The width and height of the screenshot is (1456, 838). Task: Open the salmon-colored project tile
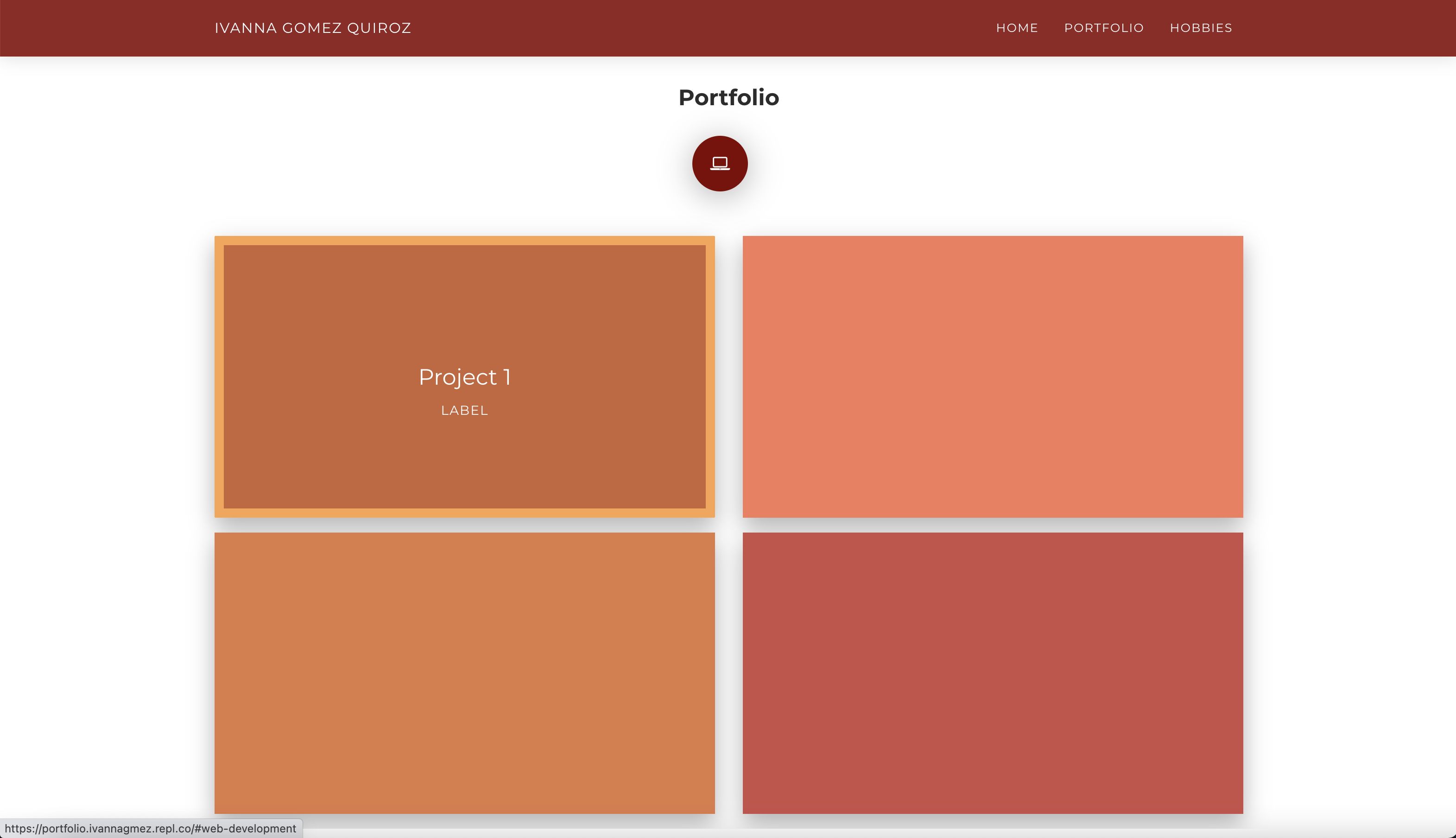[992, 376]
